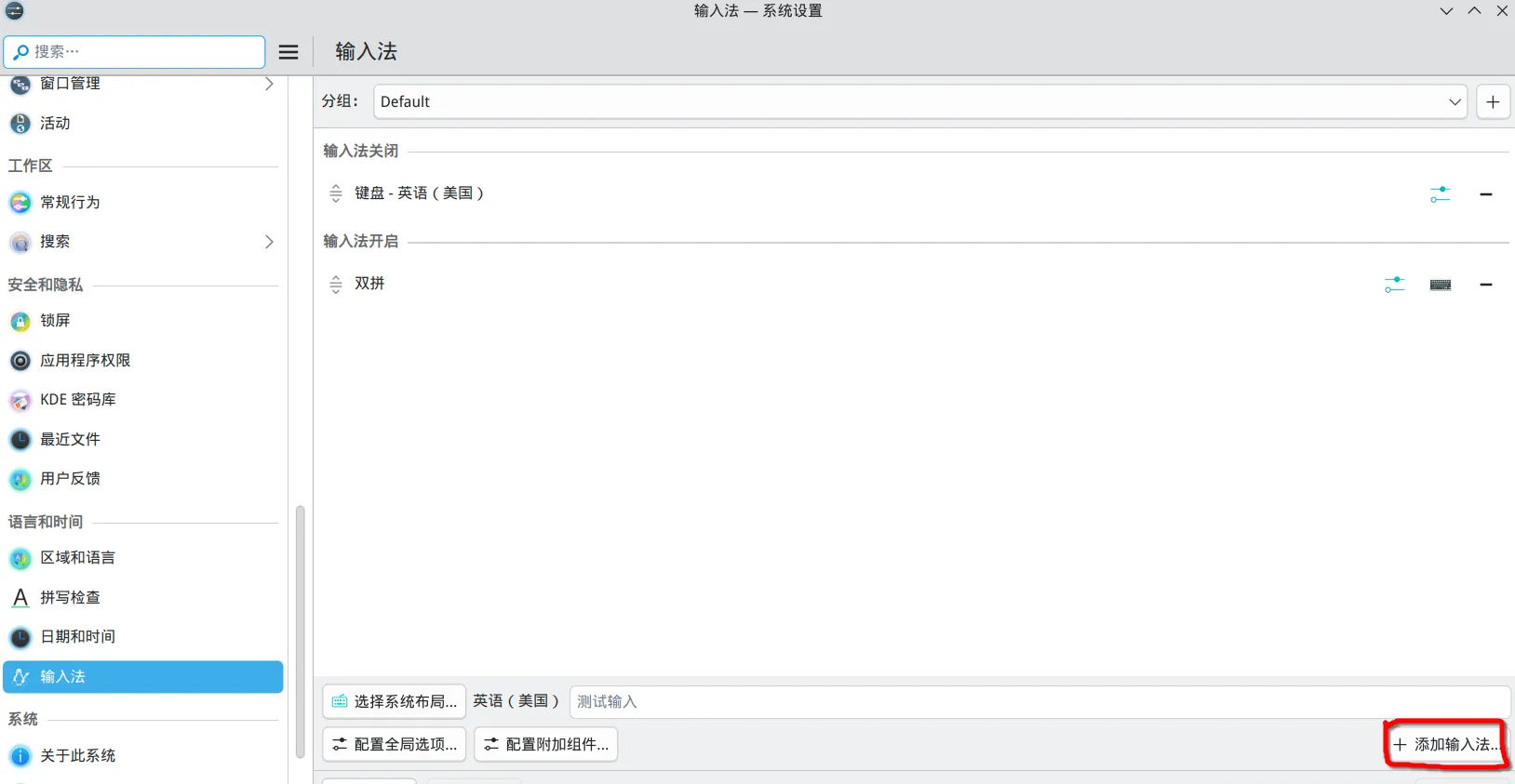
Task: Open settings for the Shuangpin input method
Action: [1394, 285]
